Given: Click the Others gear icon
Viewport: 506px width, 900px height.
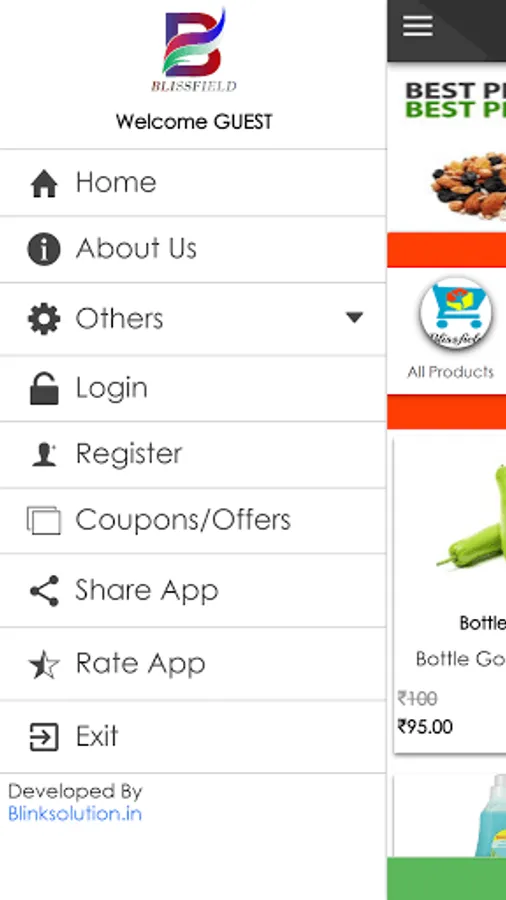Looking at the screenshot, I should [x=44, y=319].
